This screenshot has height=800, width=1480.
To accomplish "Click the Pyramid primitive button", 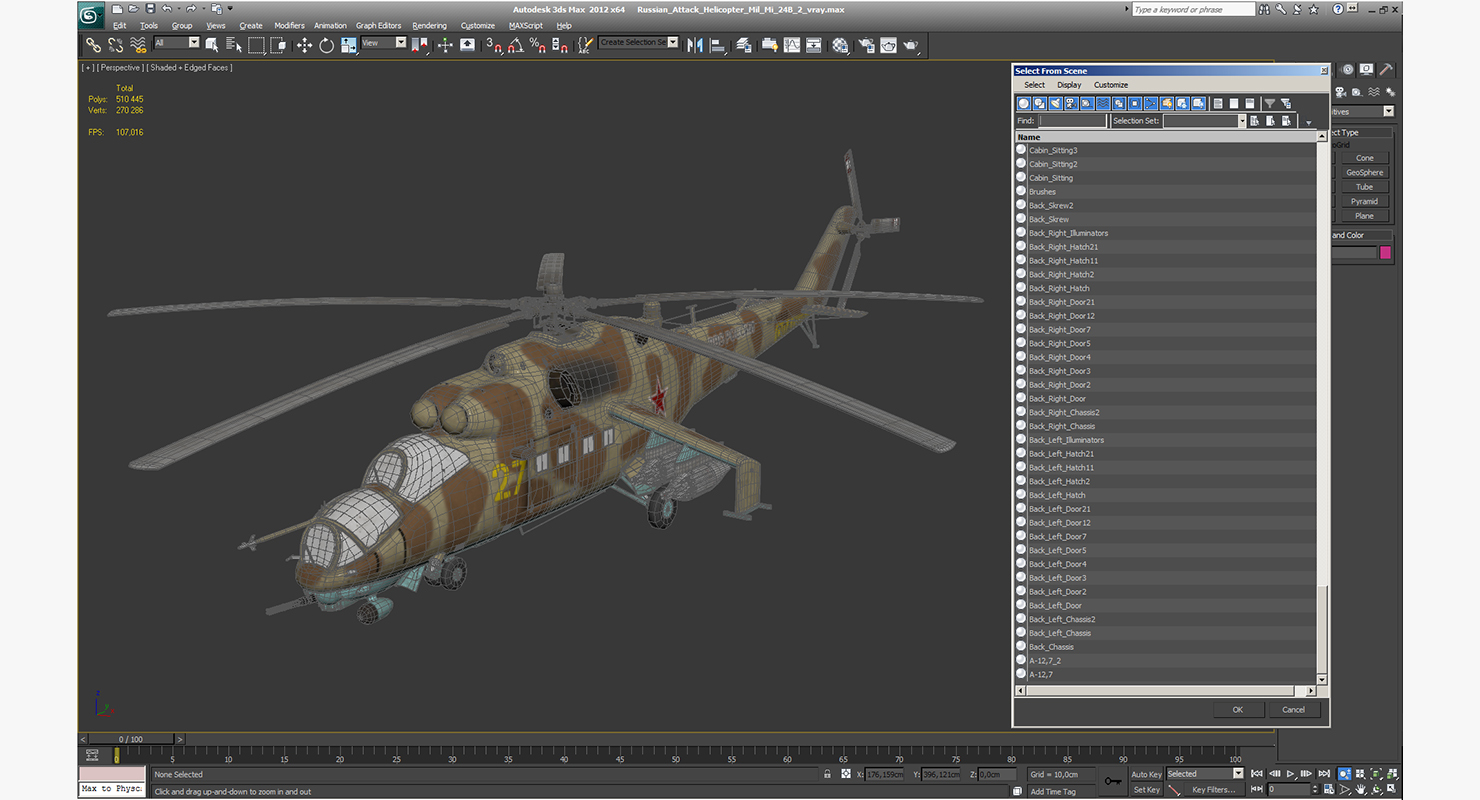I will [1364, 201].
